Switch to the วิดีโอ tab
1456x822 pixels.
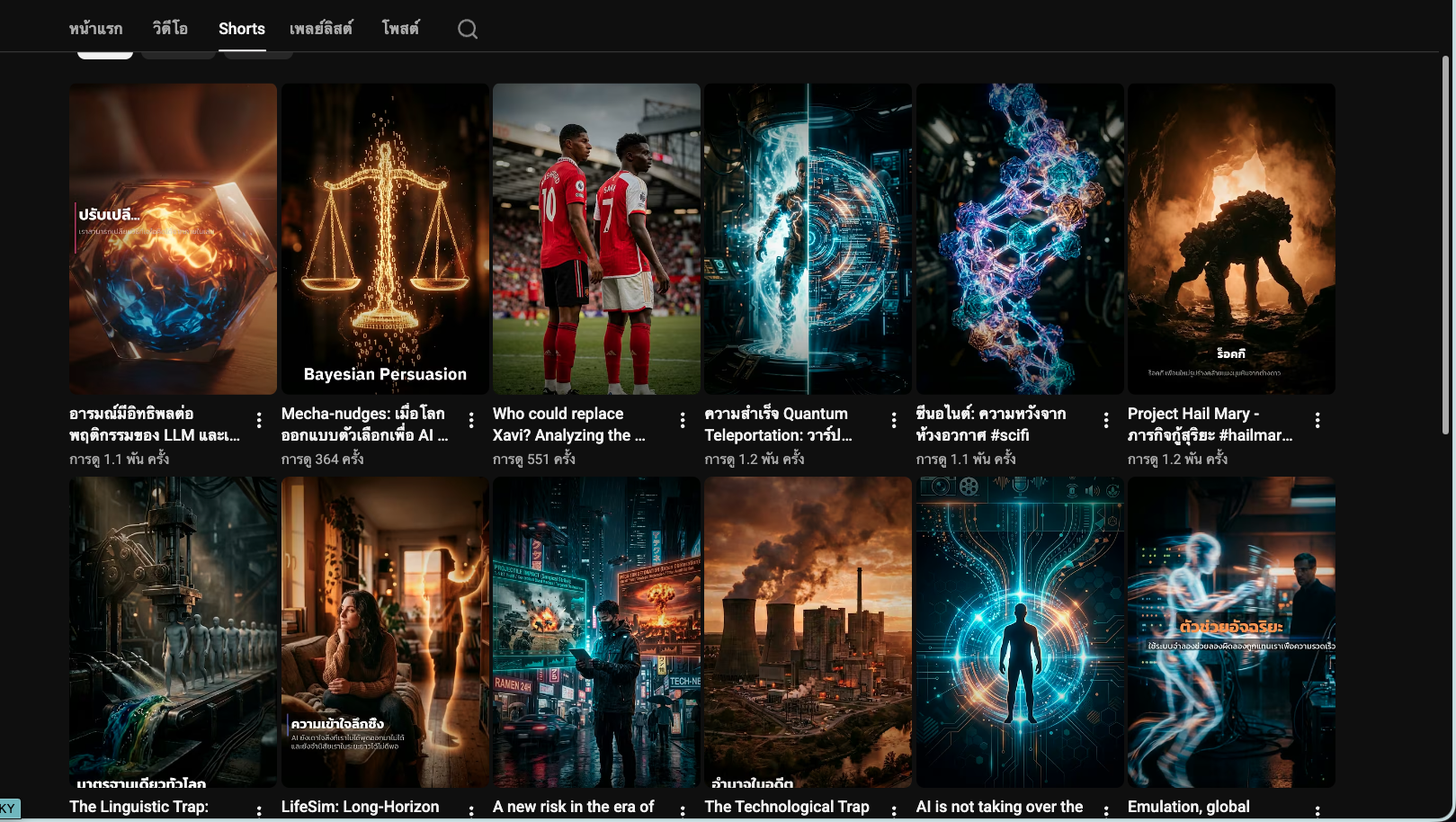coord(170,29)
